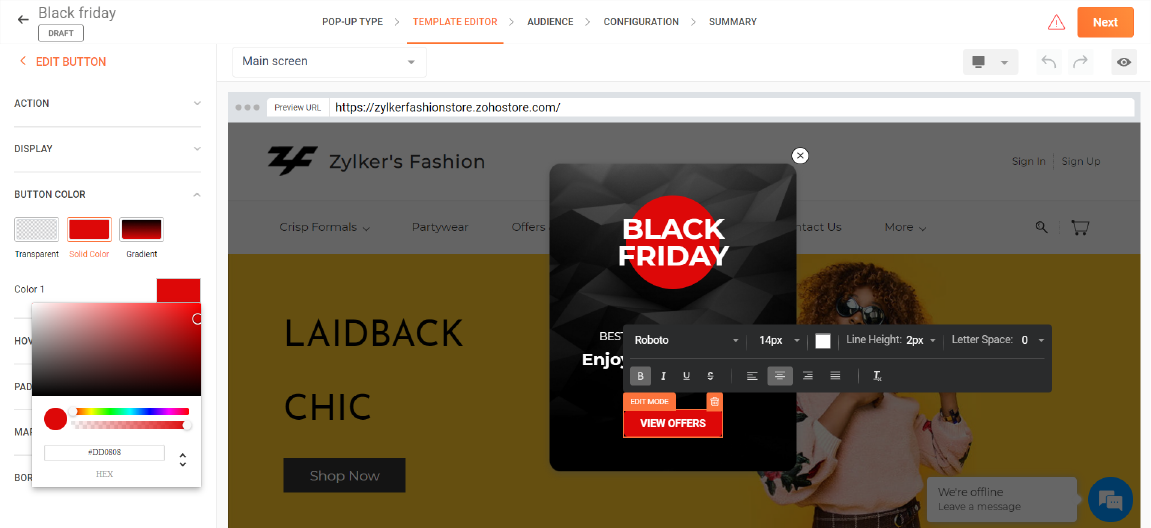The image size is (1151, 528).
Task: Close the Black Friday pop-up preview
Action: (x=800, y=156)
